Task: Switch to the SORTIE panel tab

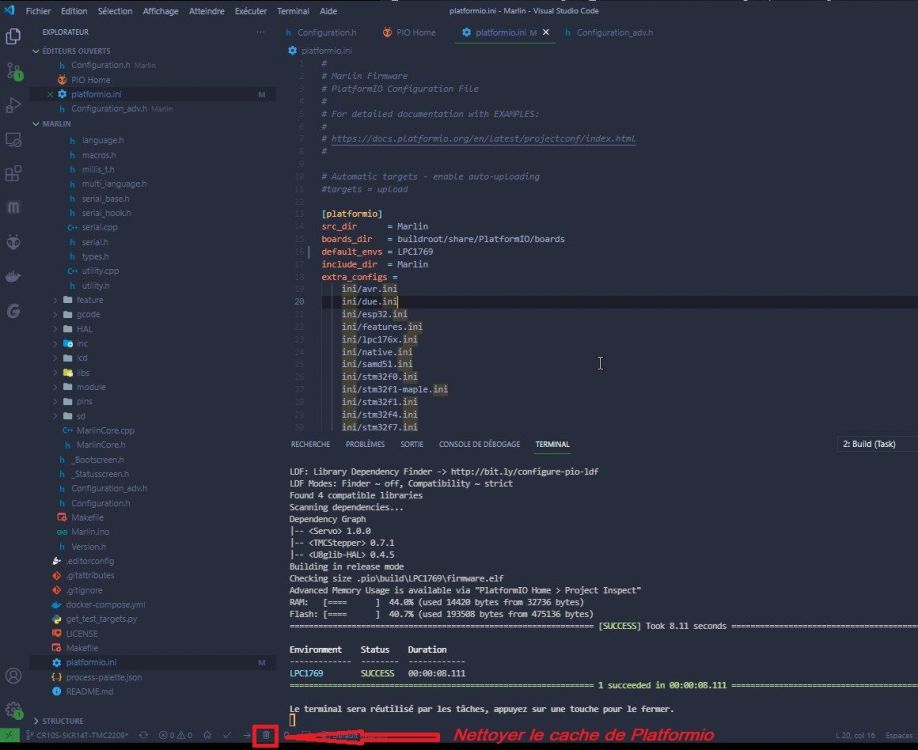Action: (412, 444)
